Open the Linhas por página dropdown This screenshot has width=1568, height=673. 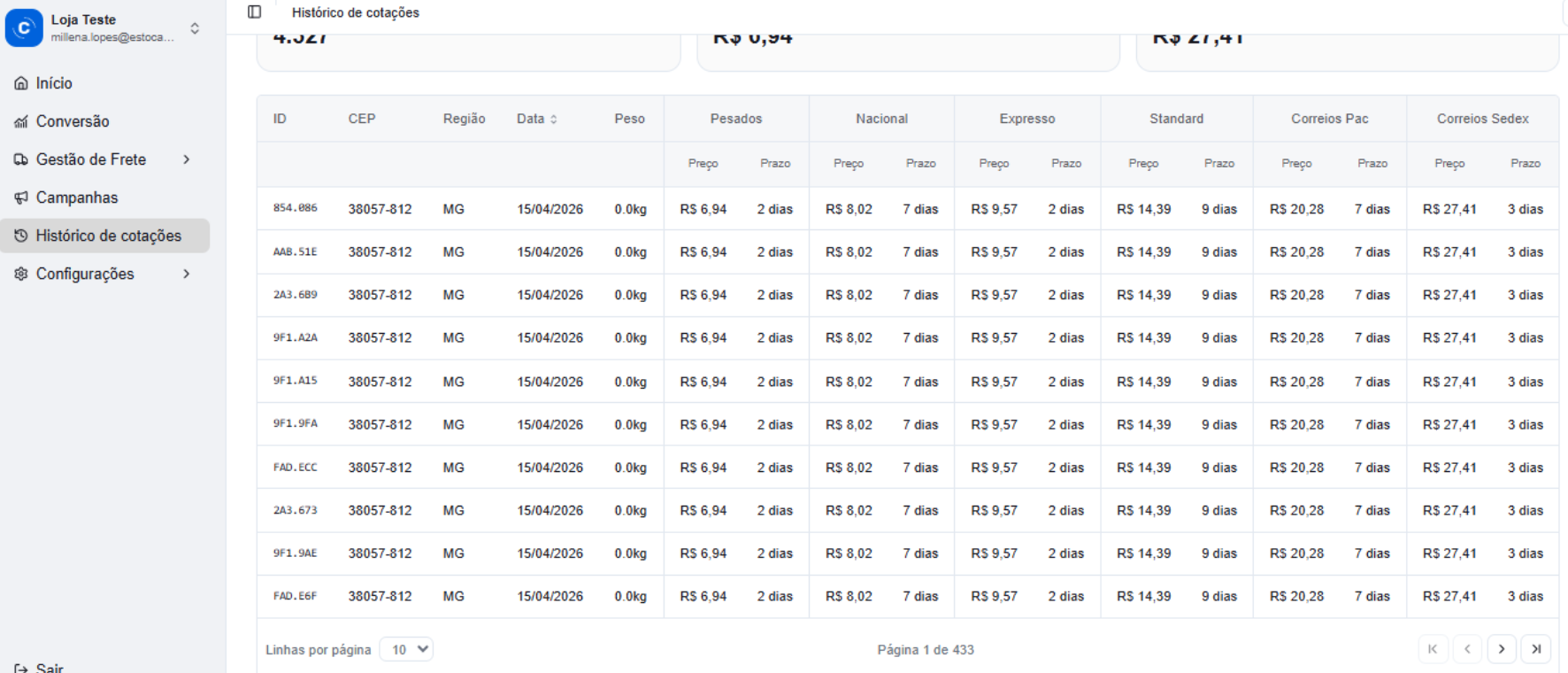coord(406,649)
